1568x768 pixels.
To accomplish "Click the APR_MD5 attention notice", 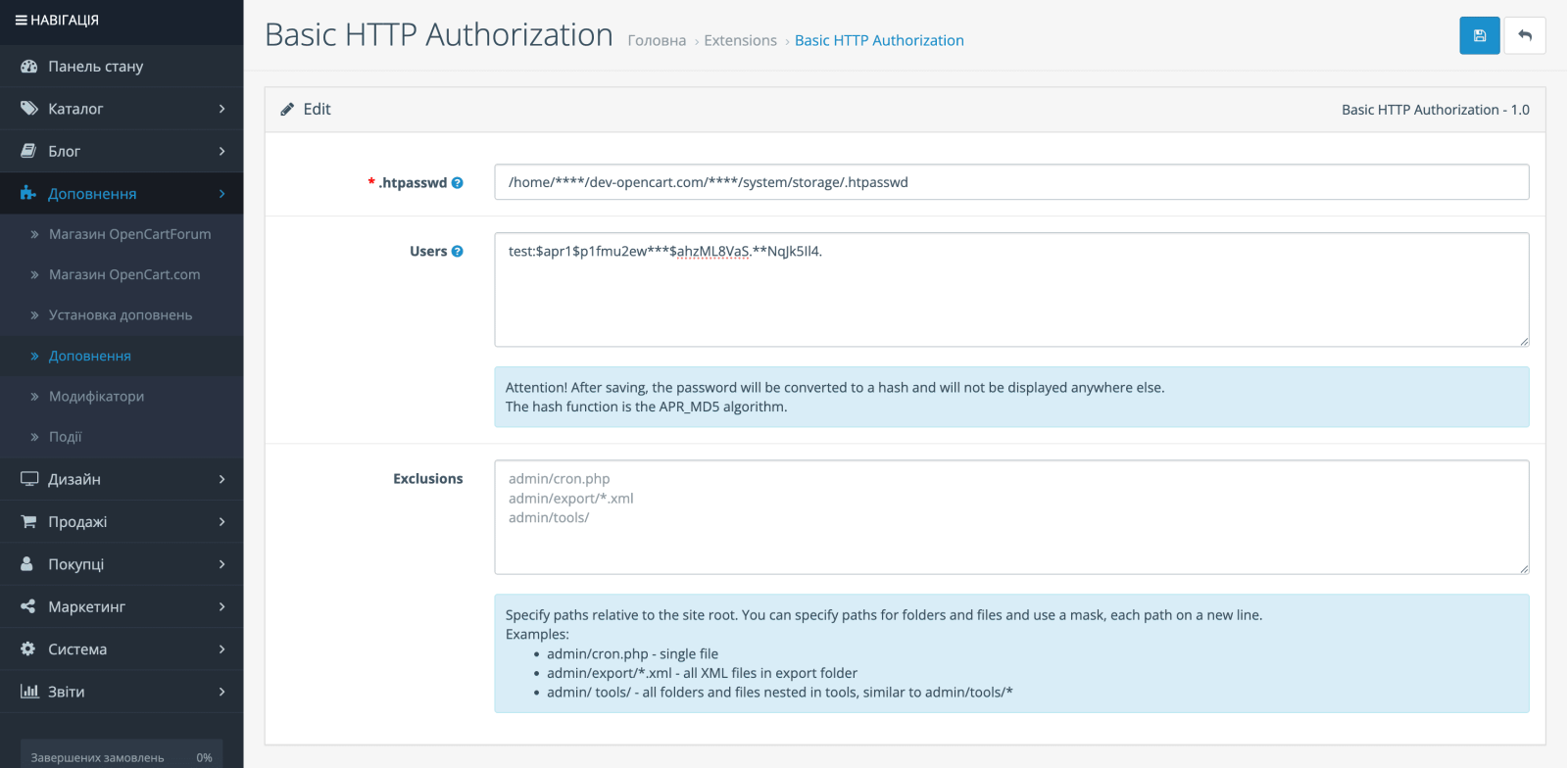I will tap(1011, 397).
